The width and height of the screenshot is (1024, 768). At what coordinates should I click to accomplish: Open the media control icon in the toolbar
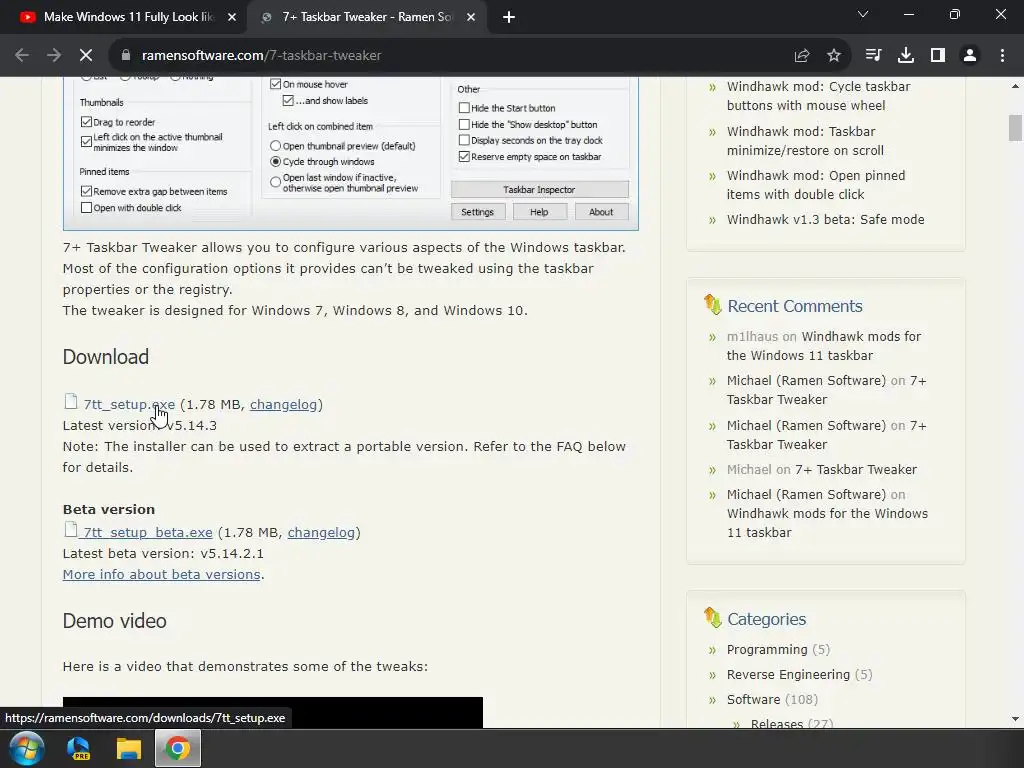point(873,56)
